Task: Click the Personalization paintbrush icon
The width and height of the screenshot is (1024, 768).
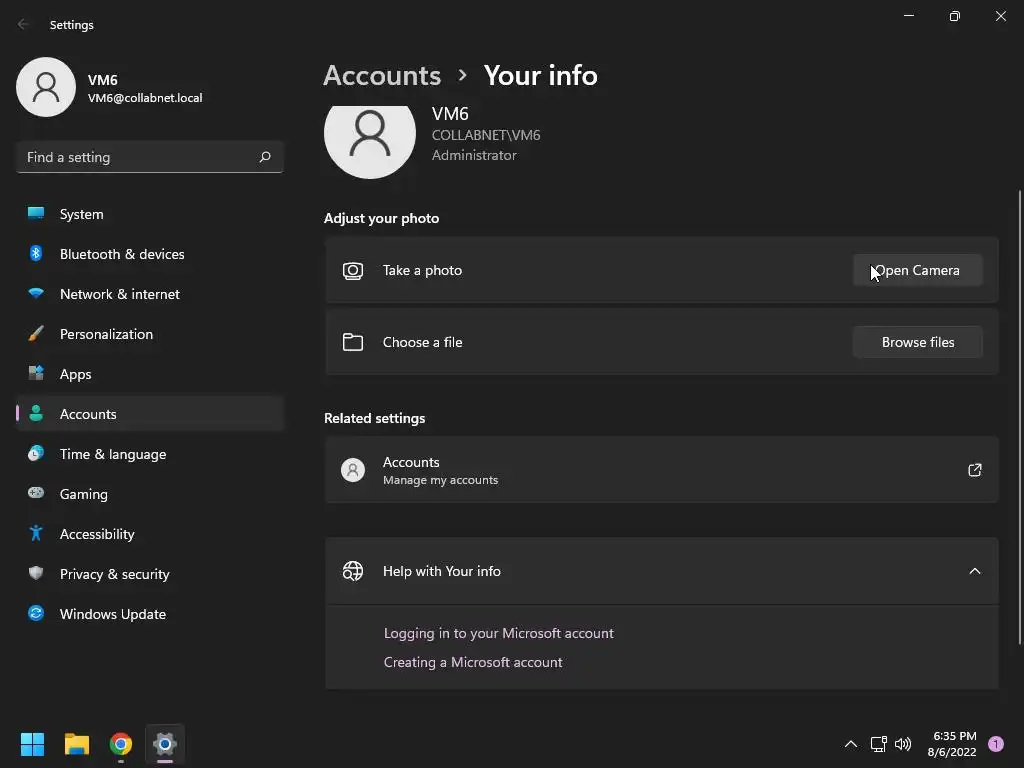Action: pos(36,334)
